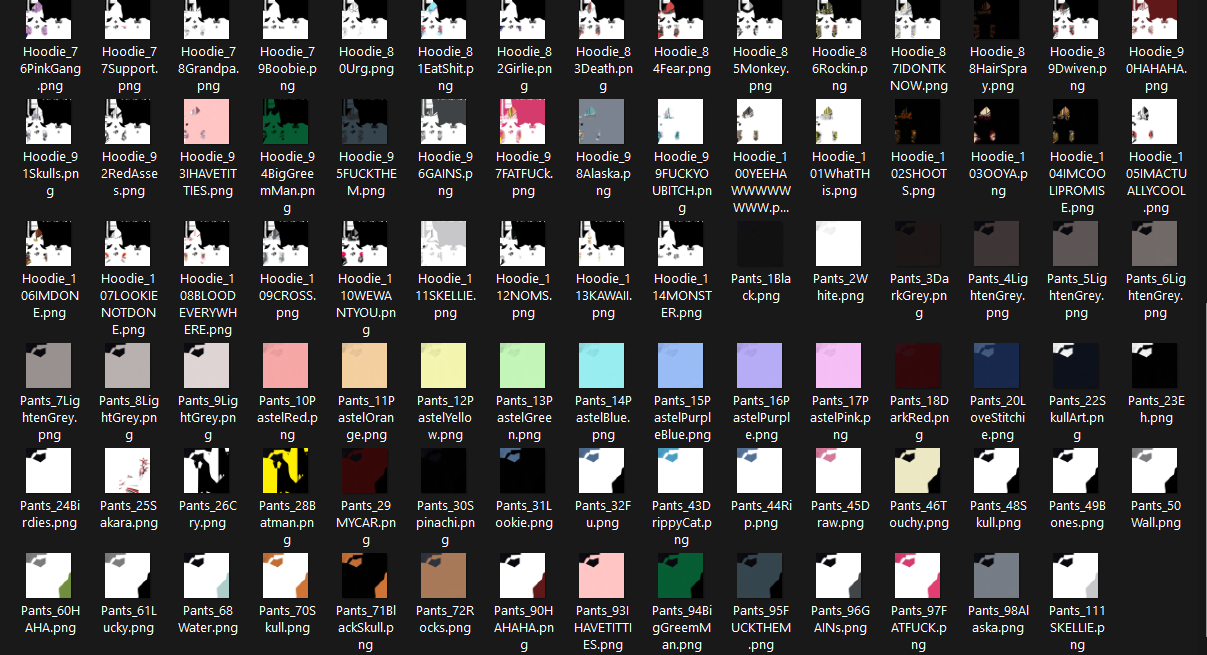Select the Pants_20LoveStitchie.png file
This screenshot has width=1207, height=655.
996,392
